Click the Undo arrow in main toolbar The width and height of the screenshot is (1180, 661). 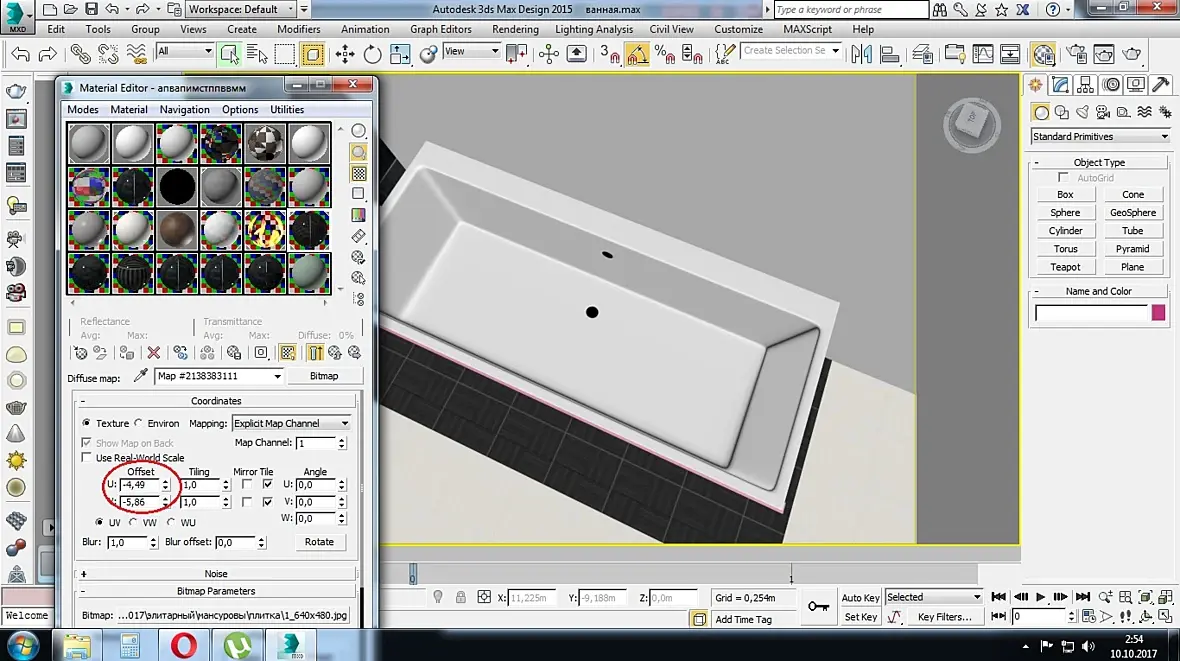coord(21,54)
